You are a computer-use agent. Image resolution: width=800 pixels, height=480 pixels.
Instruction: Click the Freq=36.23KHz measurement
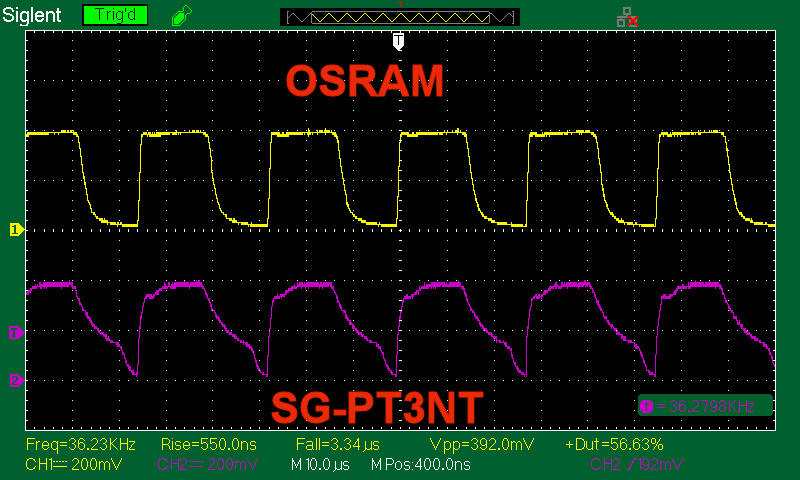81,444
